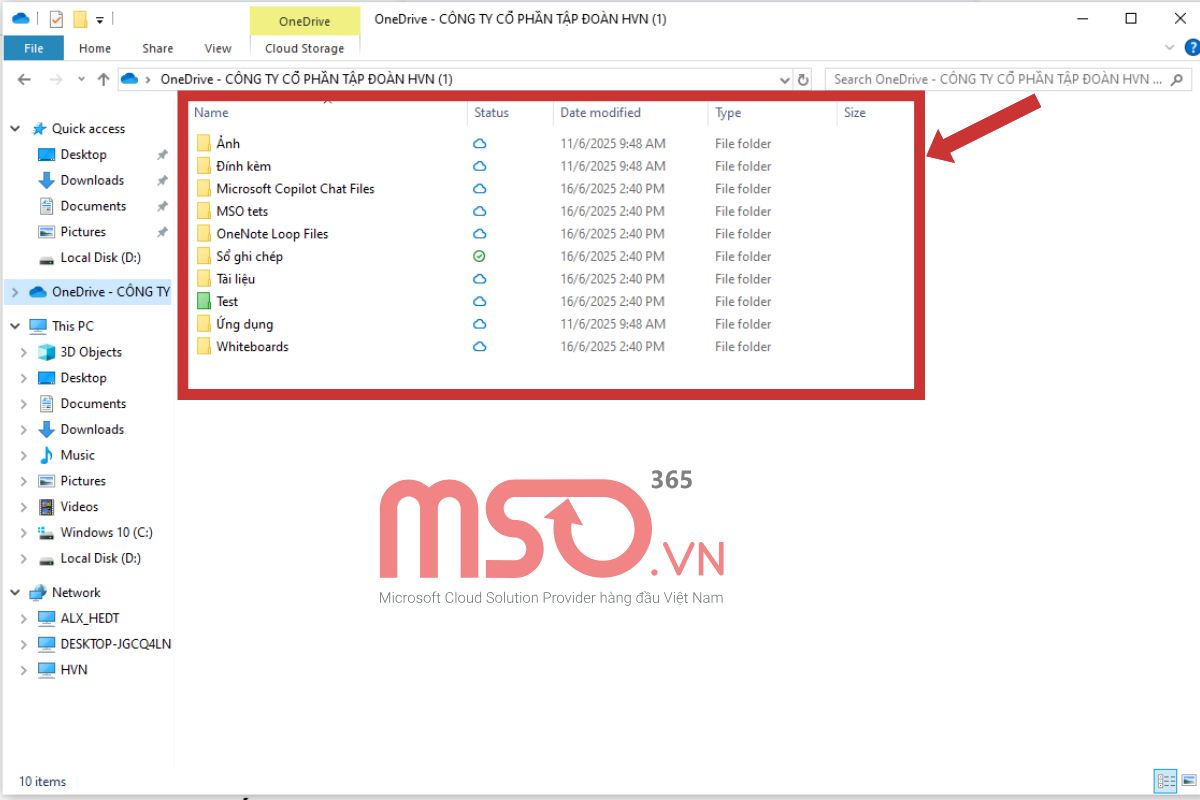
Task: Open the Share ribbon tab
Action: [x=157, y=48]
